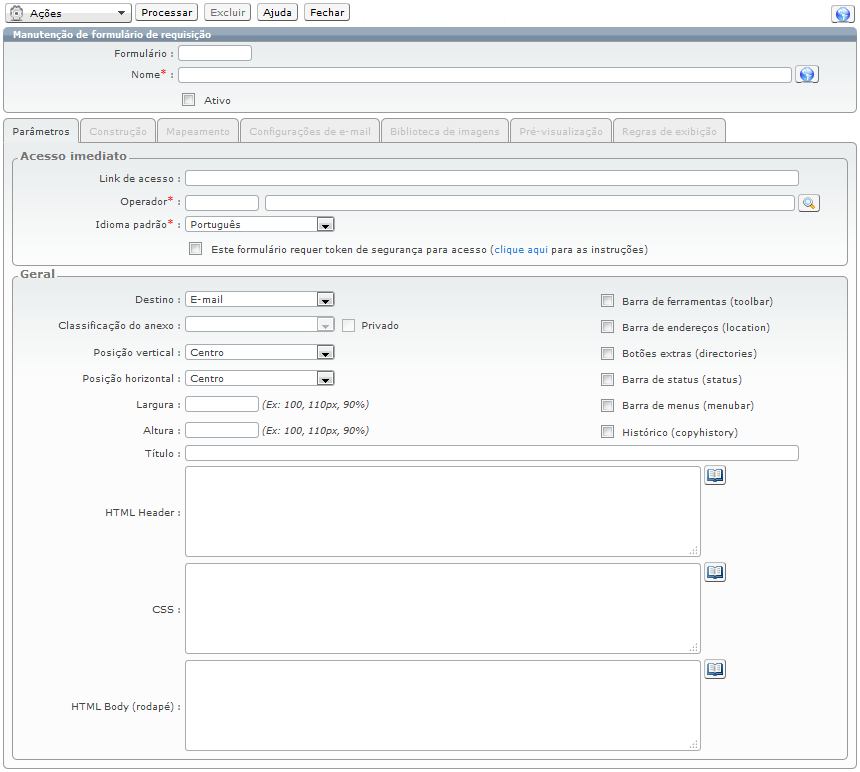Focus the Link de acesso field
The image size is (860, 772).
492,178
